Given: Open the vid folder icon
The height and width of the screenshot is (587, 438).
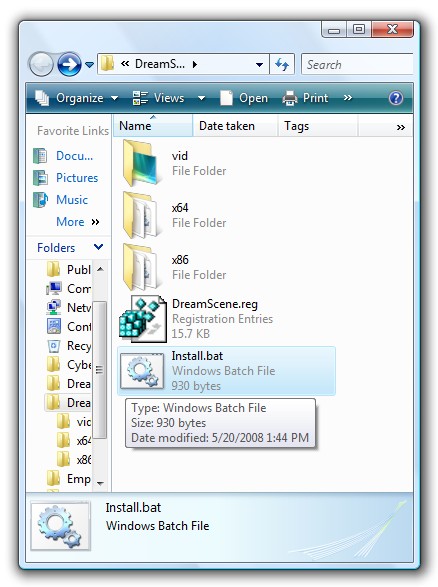Looking at the screenshot, I should click(x=140, y=163).
